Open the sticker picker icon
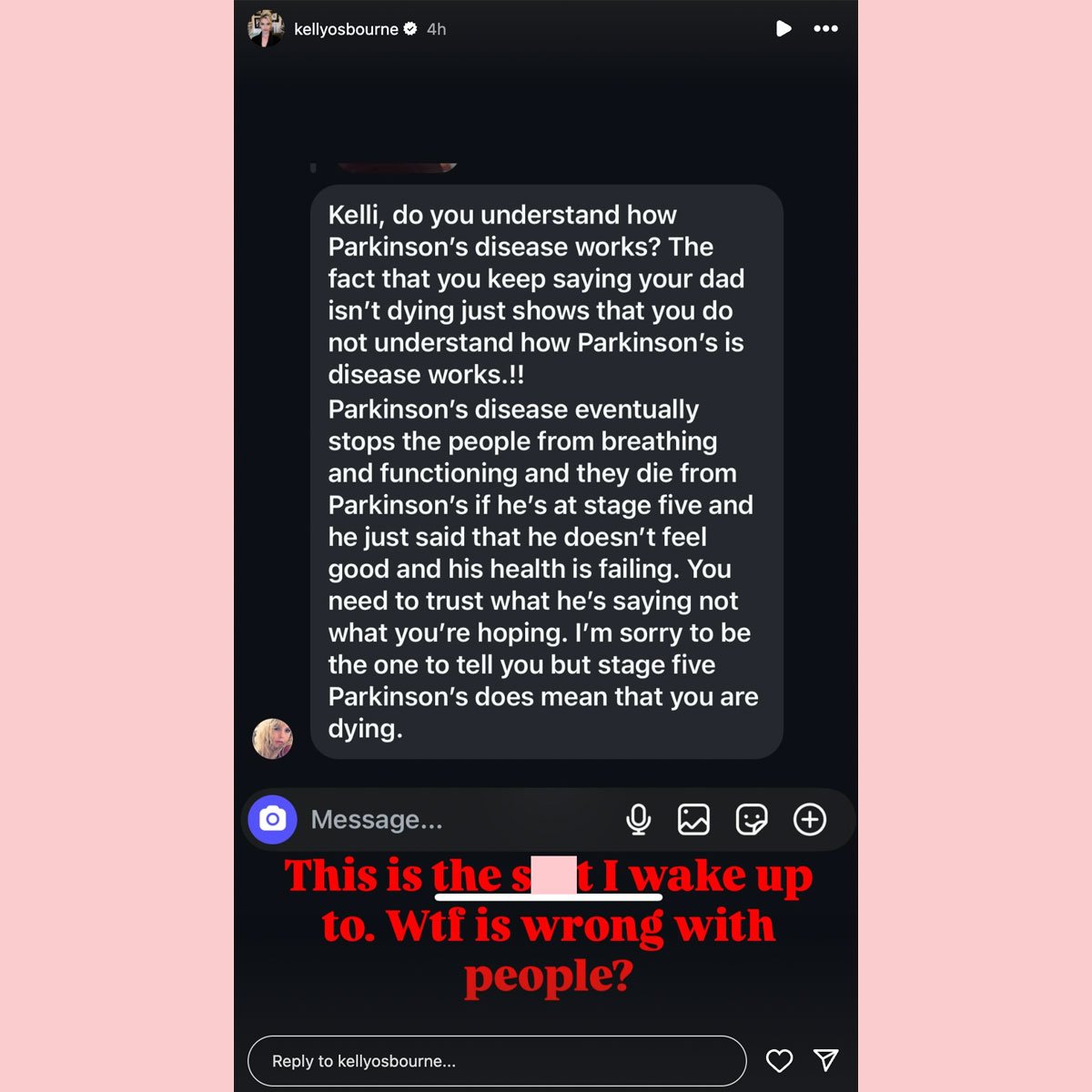 (752, 819)
